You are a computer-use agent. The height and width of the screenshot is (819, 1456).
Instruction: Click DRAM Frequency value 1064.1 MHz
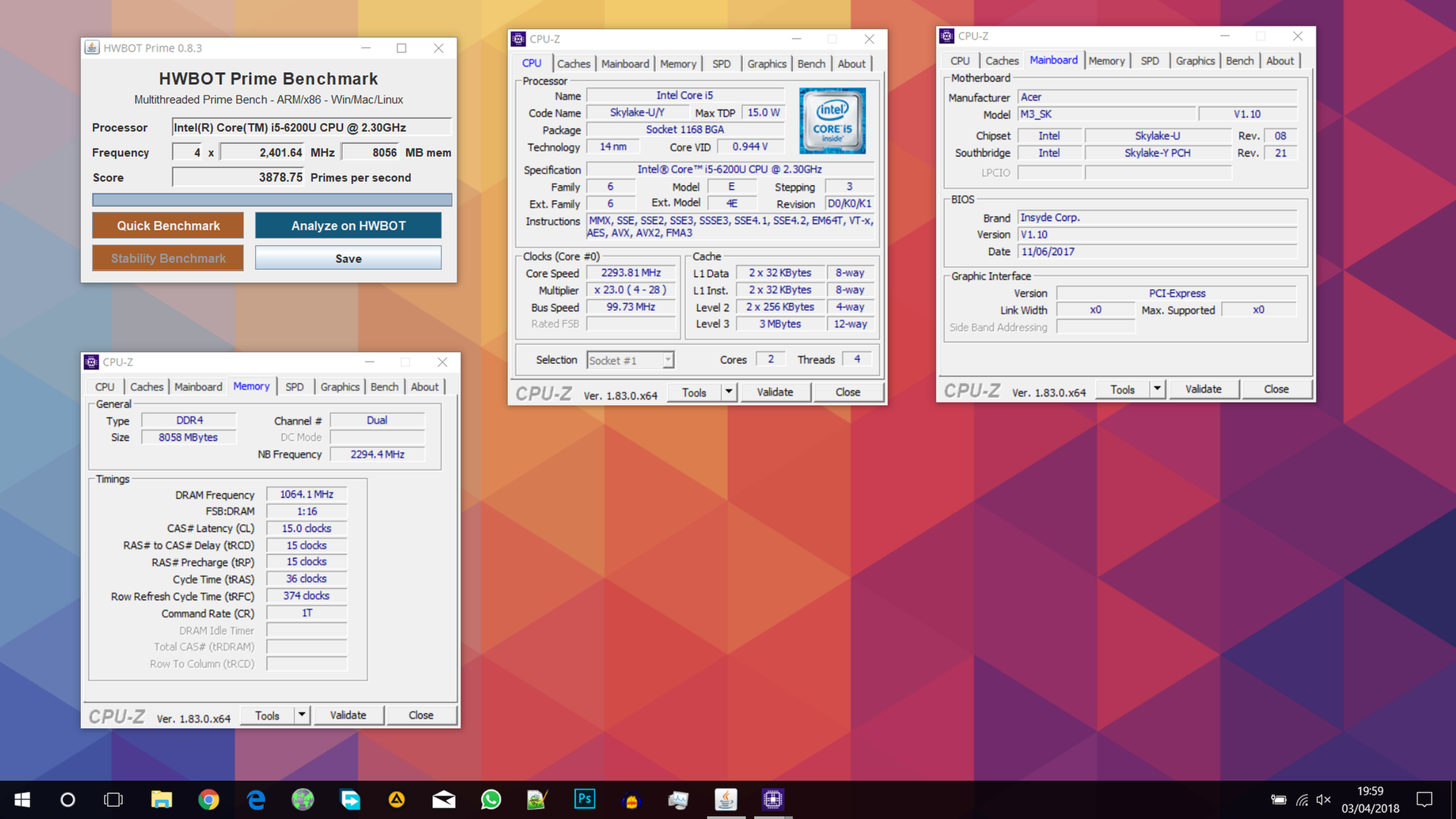pyautogui.click(x=306, y=494)
